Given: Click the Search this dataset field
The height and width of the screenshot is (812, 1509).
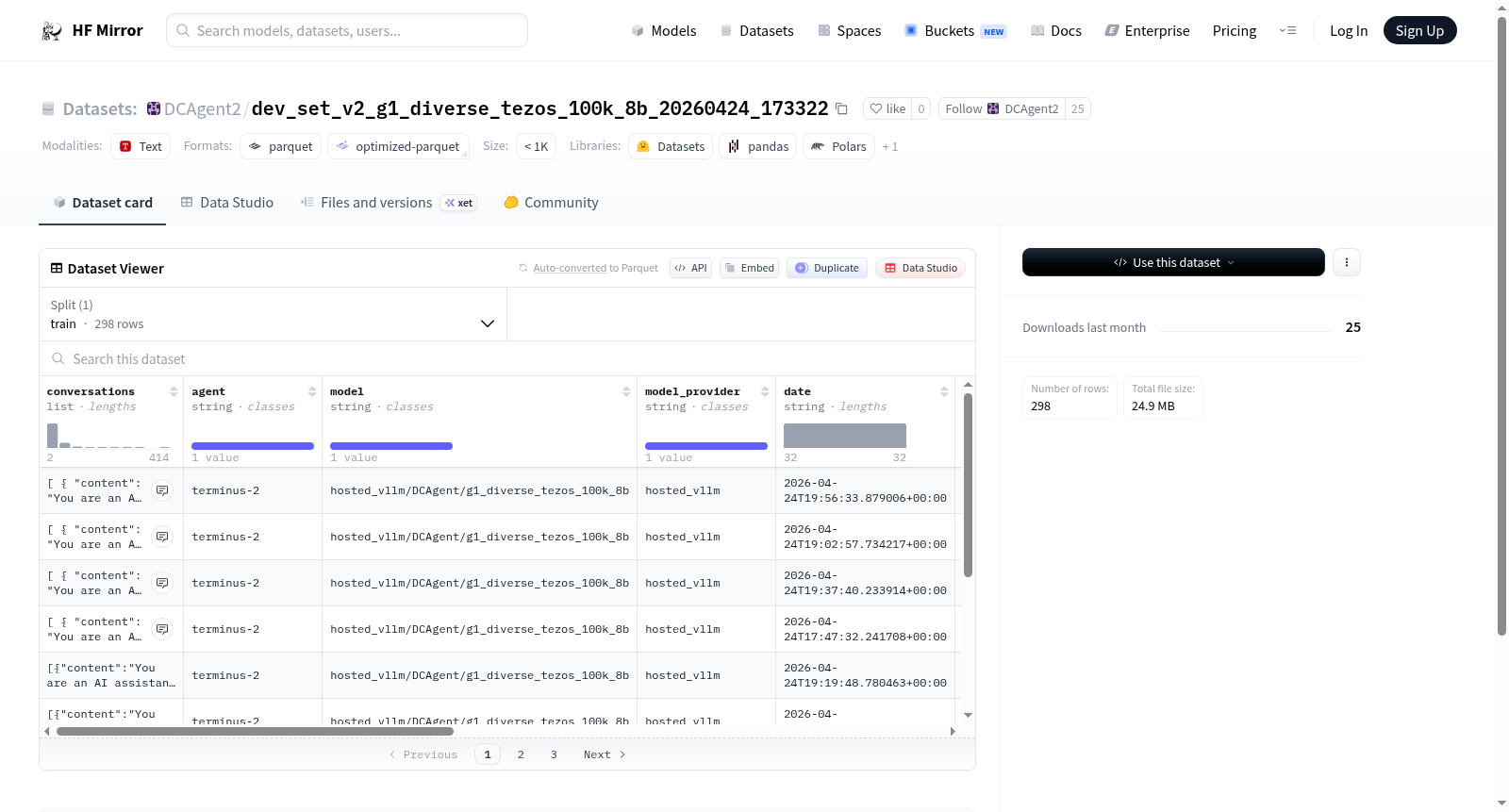Looking at the screenshot, I should coord(507,359).
